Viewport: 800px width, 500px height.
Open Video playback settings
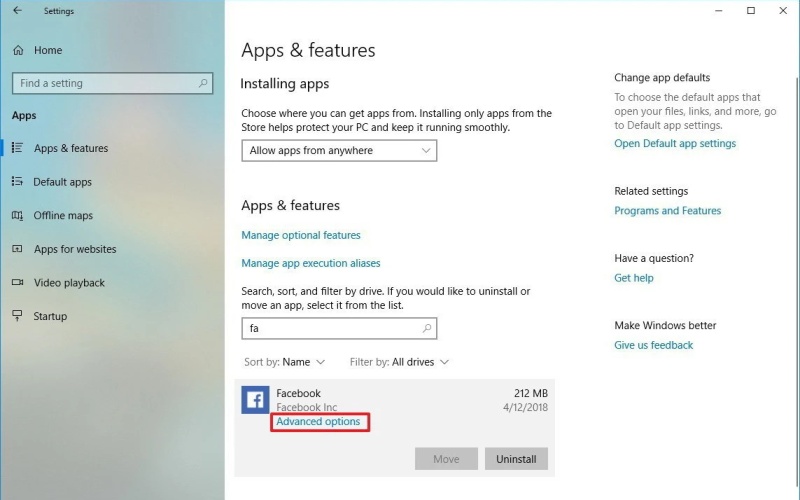(x=69, y=283)
